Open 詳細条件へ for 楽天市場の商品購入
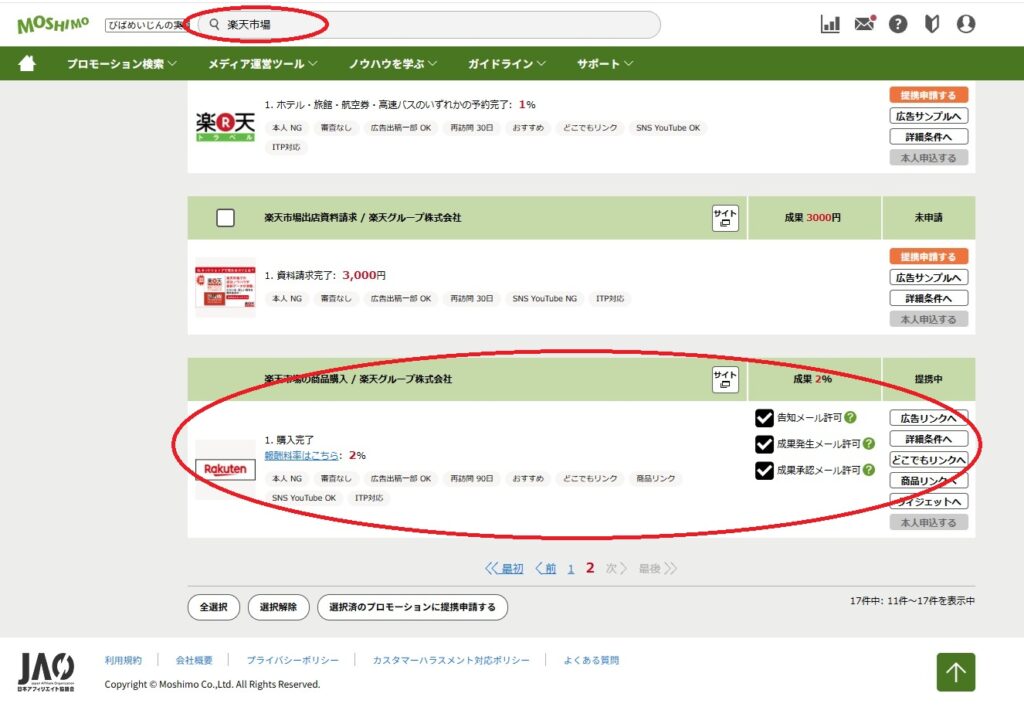The width and height of the screenshot is (1024, 707). (929, 439)
